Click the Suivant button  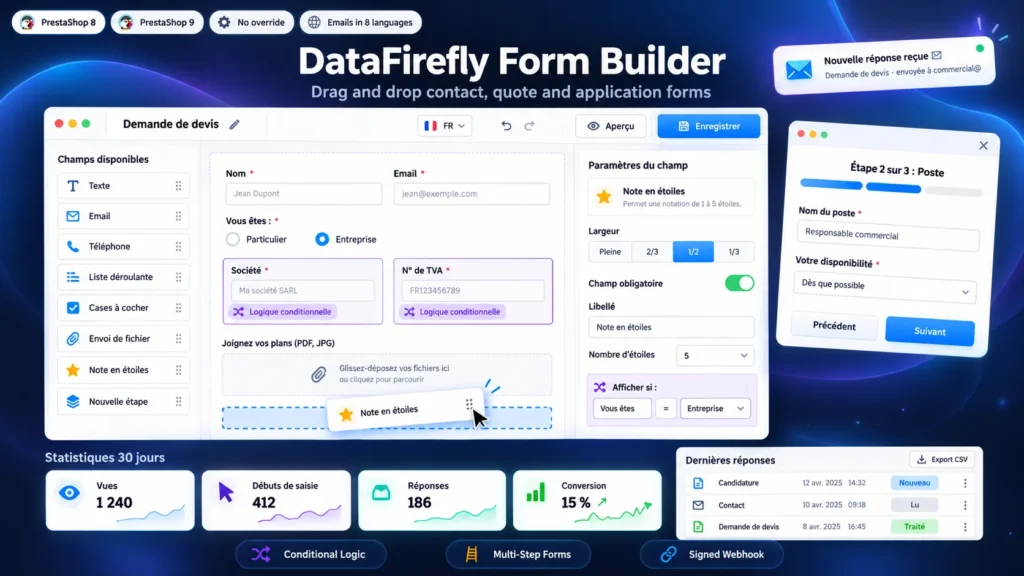[x=929, y=331]
